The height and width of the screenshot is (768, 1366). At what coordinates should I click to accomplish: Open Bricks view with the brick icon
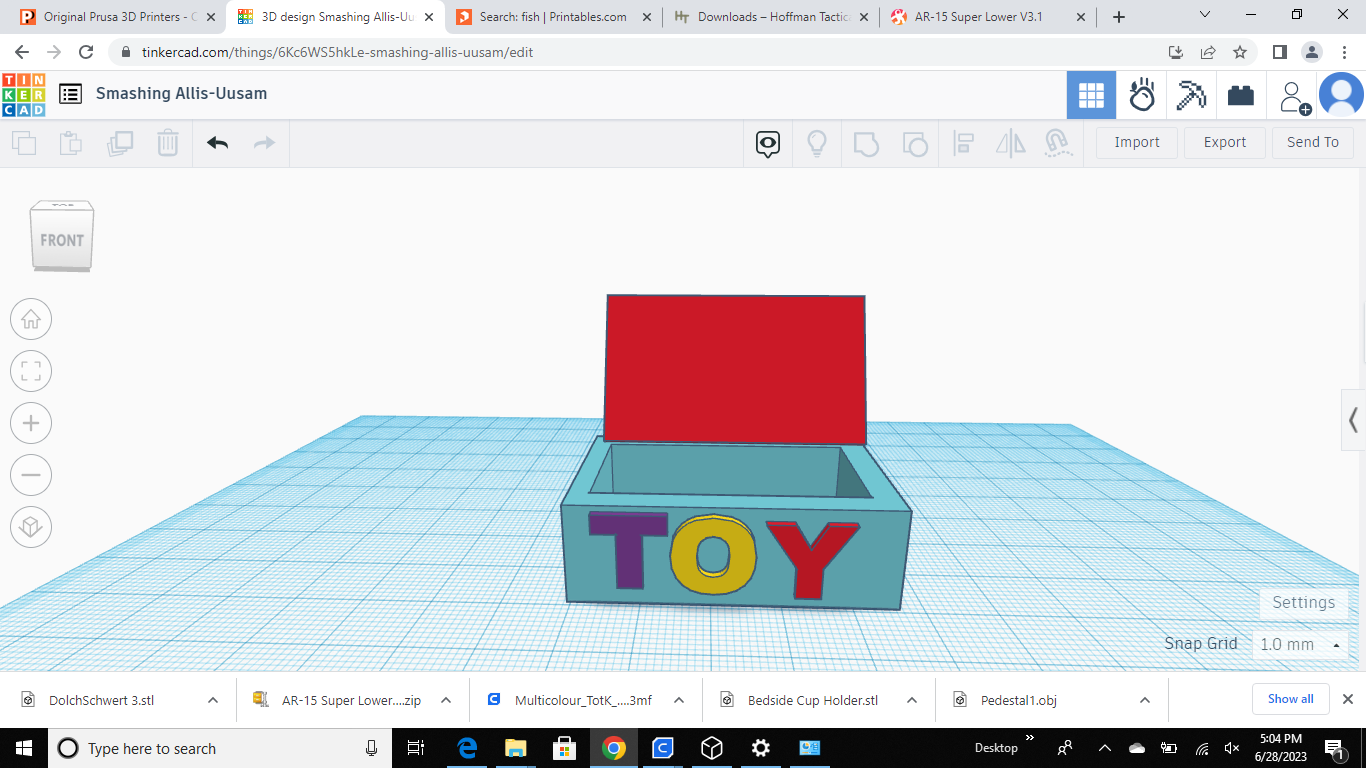[x=1241, y=95]
